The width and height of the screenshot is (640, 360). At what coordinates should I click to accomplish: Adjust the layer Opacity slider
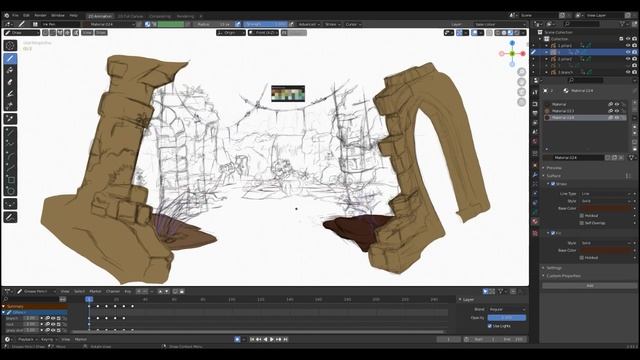tap(507, 318)
